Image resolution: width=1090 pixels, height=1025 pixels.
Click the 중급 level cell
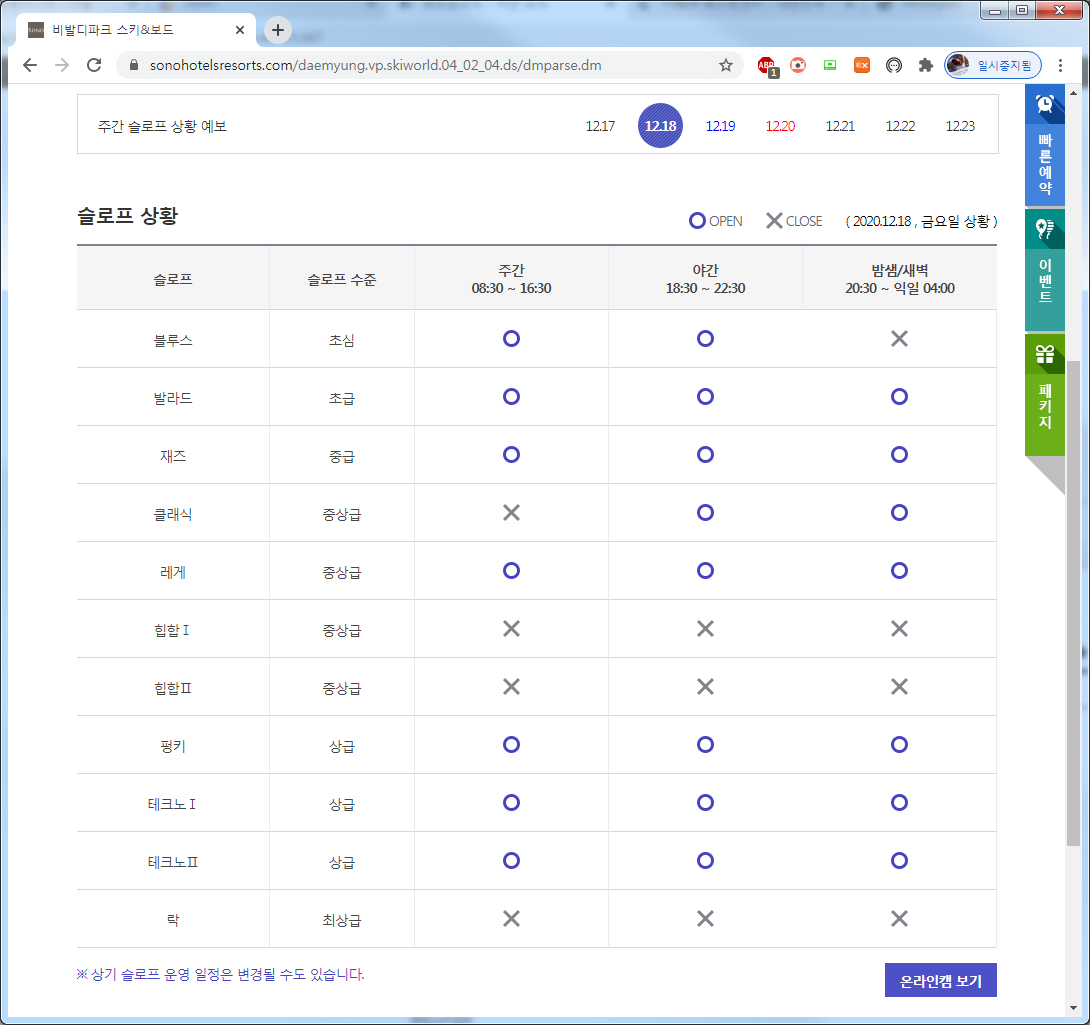click(x=342, y=456)
